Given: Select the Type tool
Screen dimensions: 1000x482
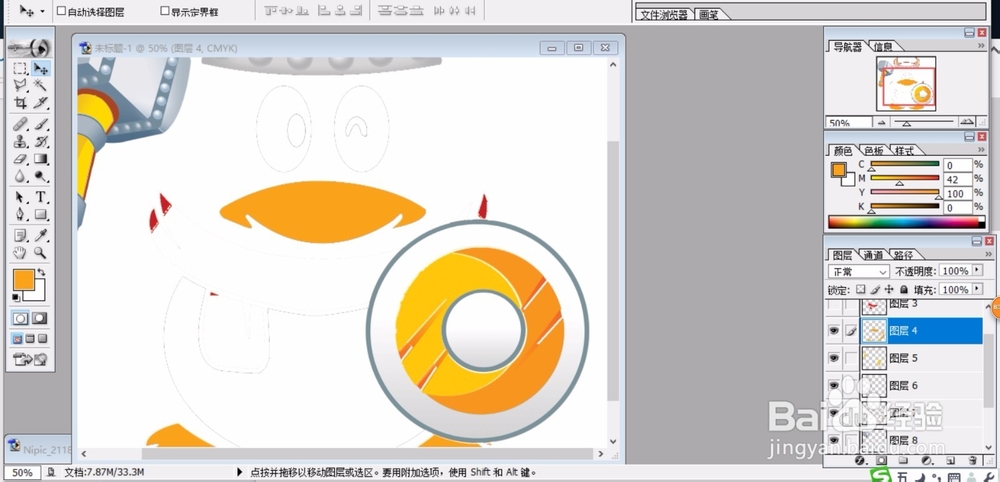Looking at the screenshot, I should pos(40,196).
